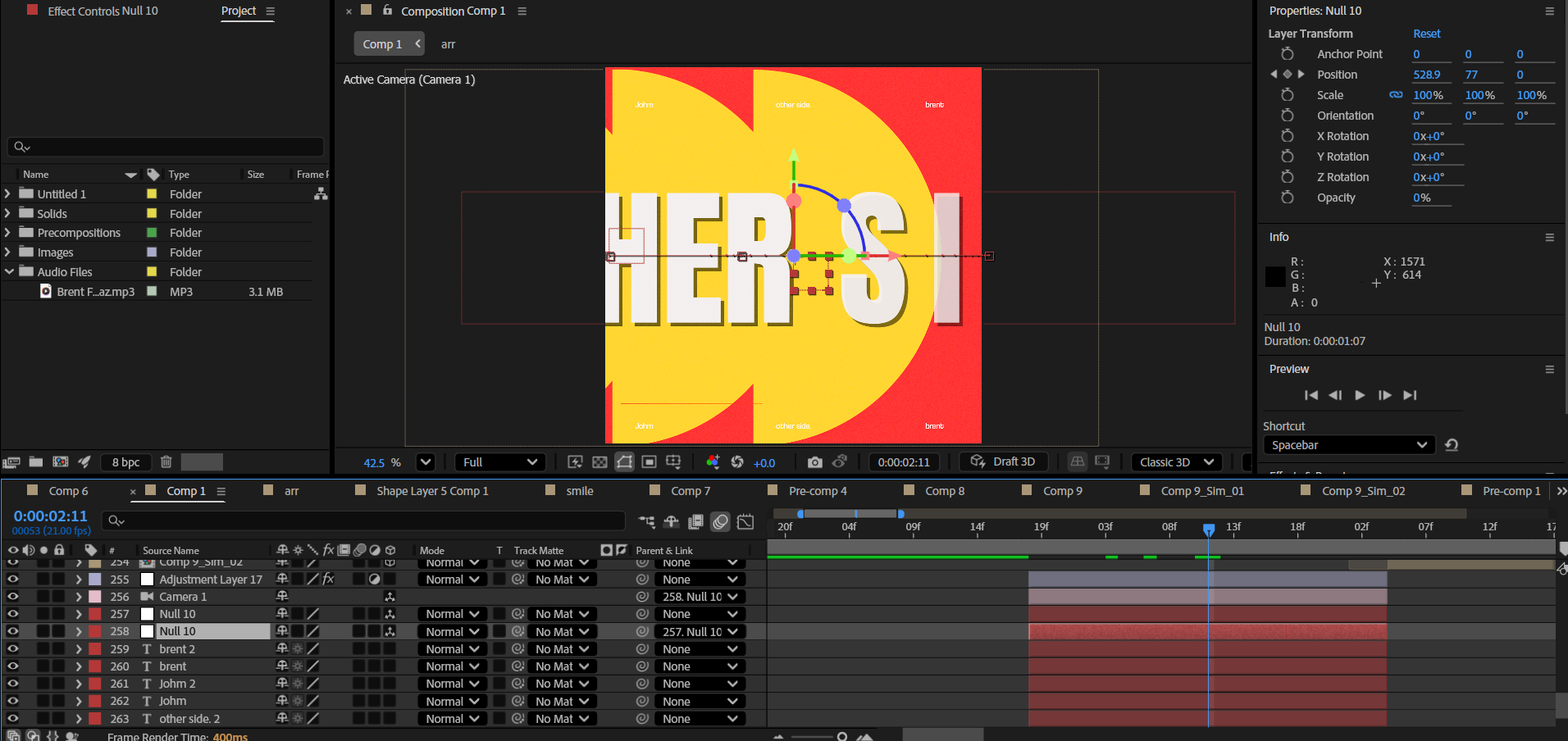Screen dimensions: 1568x741
Task: Enable motion blur for timeline layers
Action: (720, 521)
